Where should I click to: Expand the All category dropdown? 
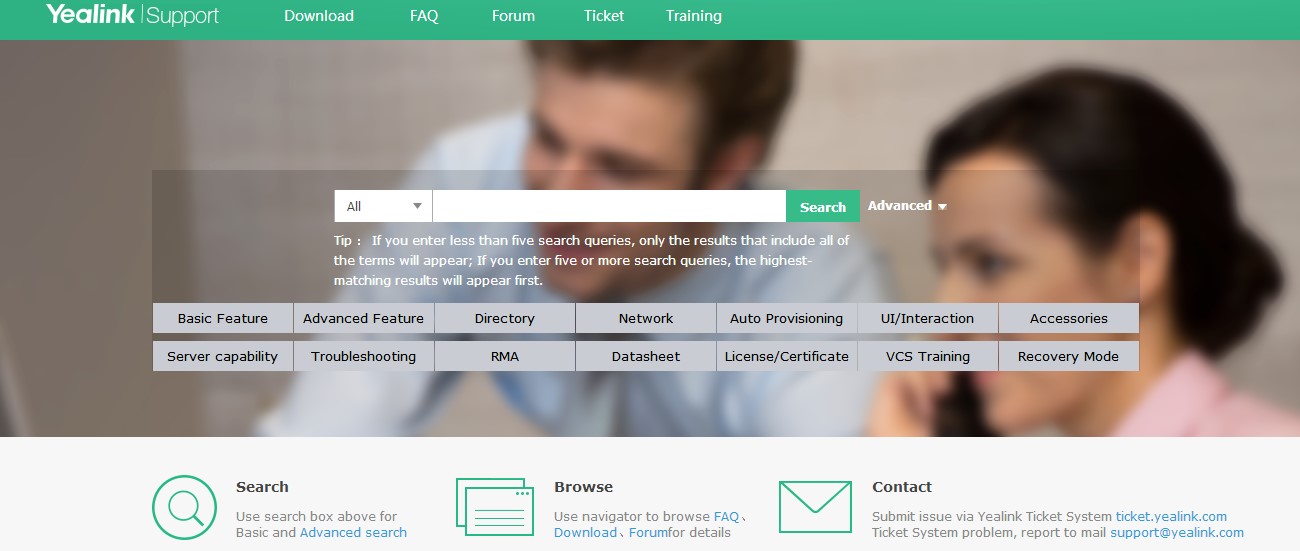[383, 206]
